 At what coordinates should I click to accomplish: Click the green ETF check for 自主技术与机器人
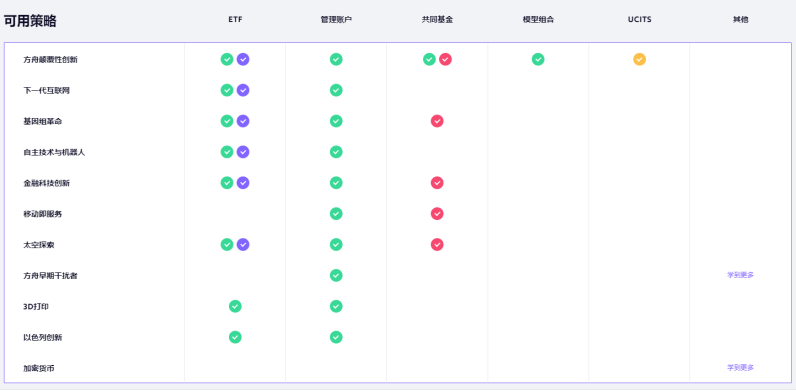click(227, 152)
